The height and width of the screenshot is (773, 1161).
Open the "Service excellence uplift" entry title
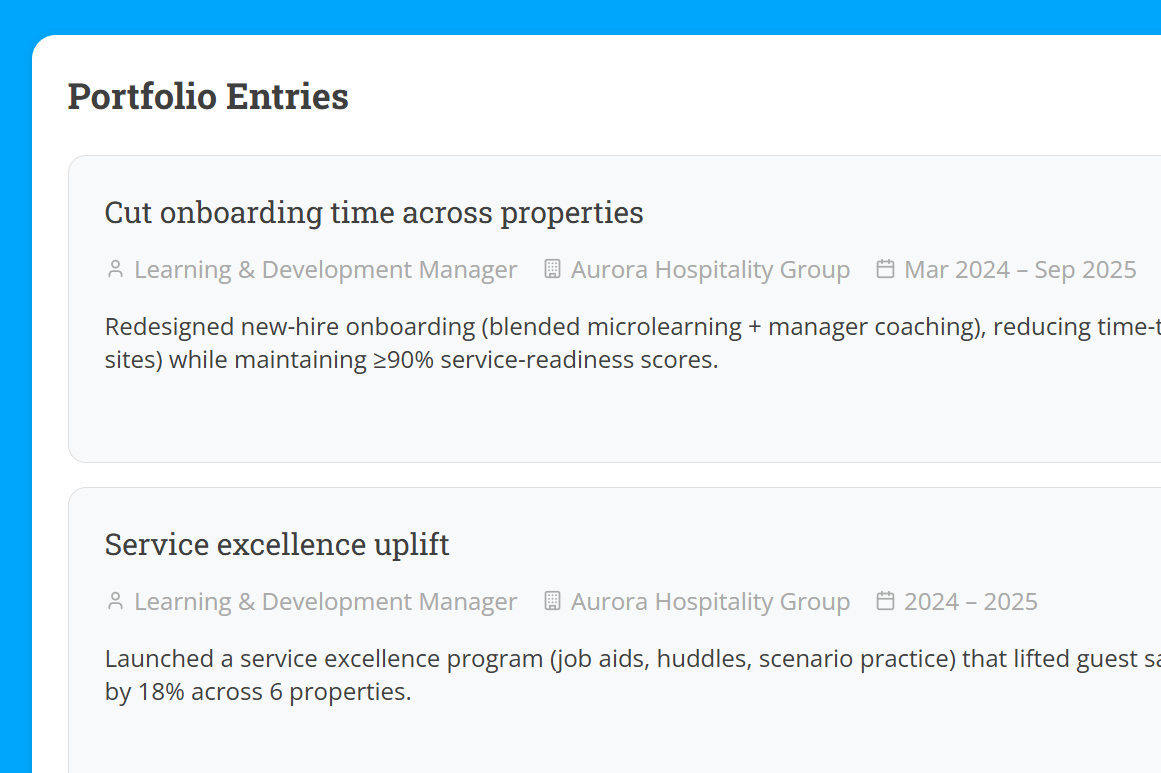click(x=277, y=545)
